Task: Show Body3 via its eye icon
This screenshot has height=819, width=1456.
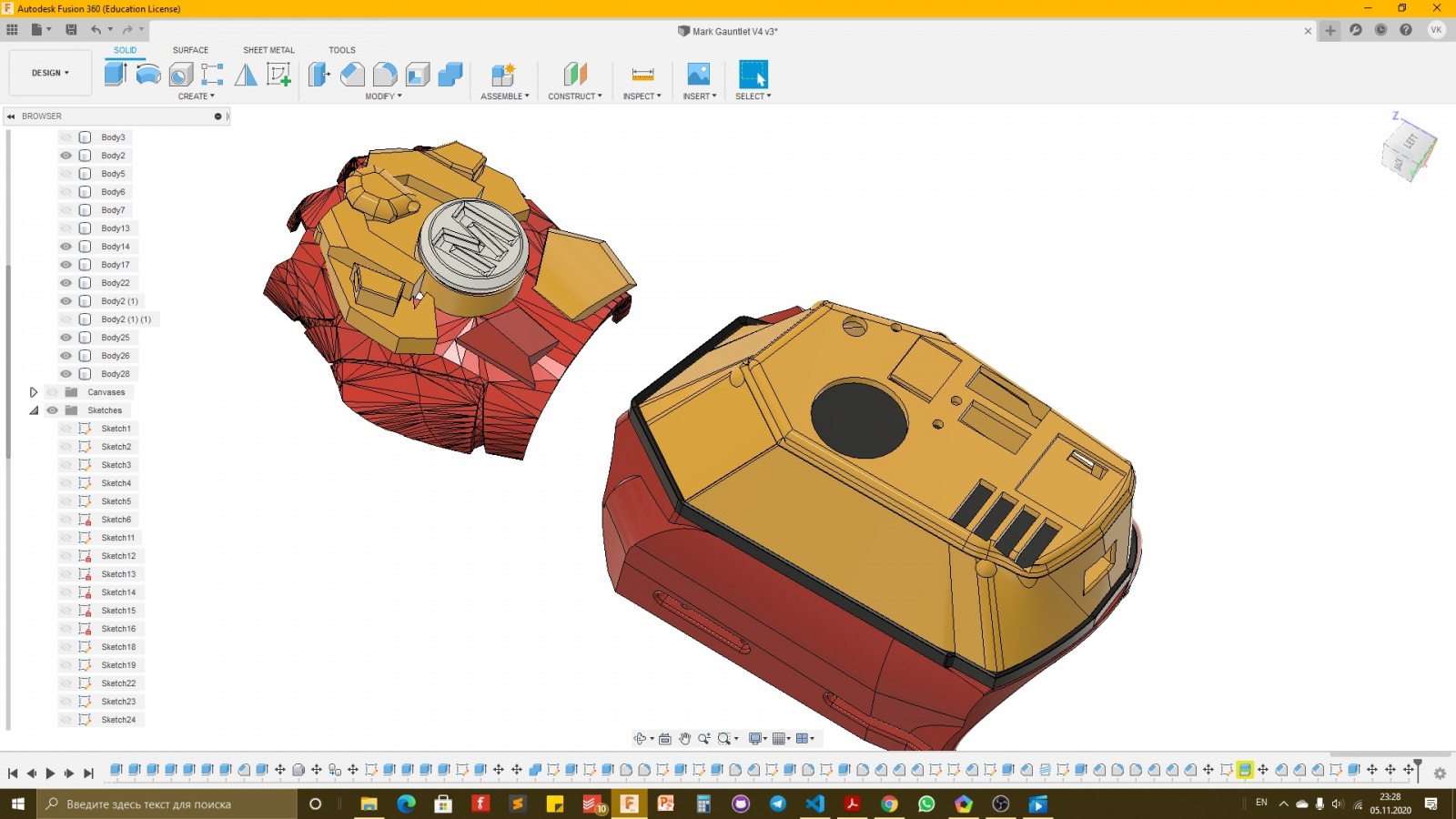Action: 66,137
